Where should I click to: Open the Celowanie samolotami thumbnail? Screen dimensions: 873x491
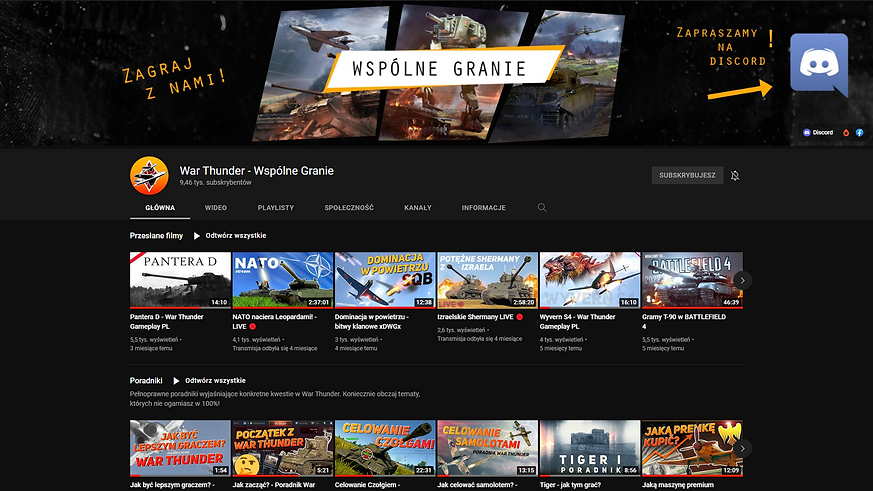point(487,448)
